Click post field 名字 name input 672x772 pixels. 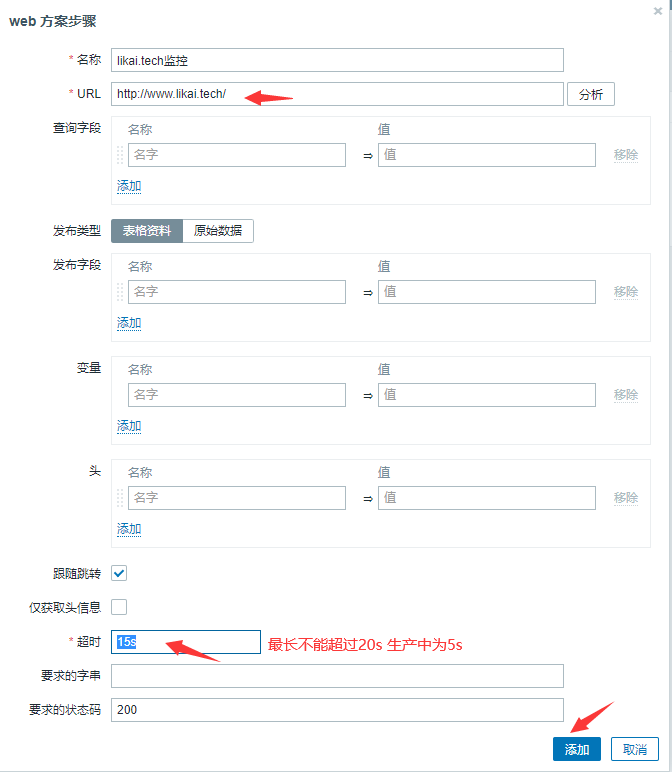coord(237,292)
